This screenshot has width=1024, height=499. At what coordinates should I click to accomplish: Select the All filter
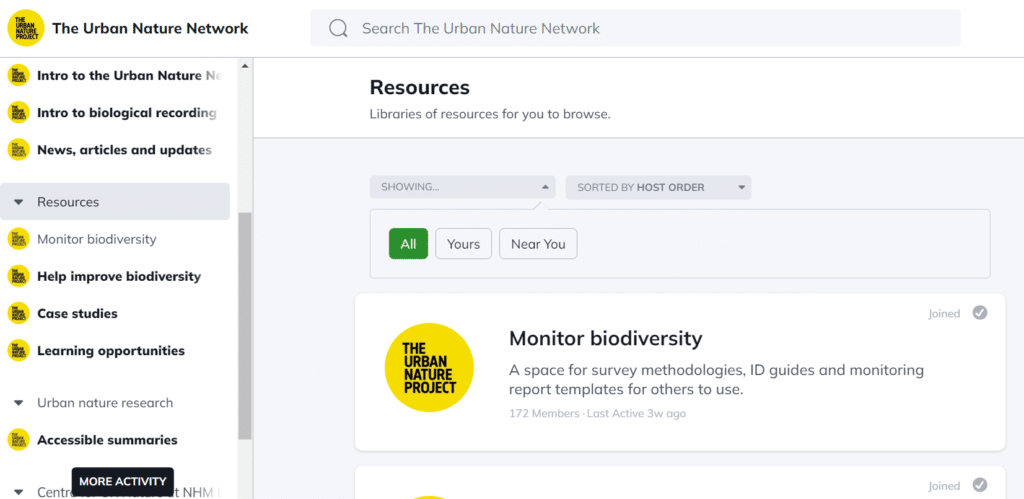point(408,244)
